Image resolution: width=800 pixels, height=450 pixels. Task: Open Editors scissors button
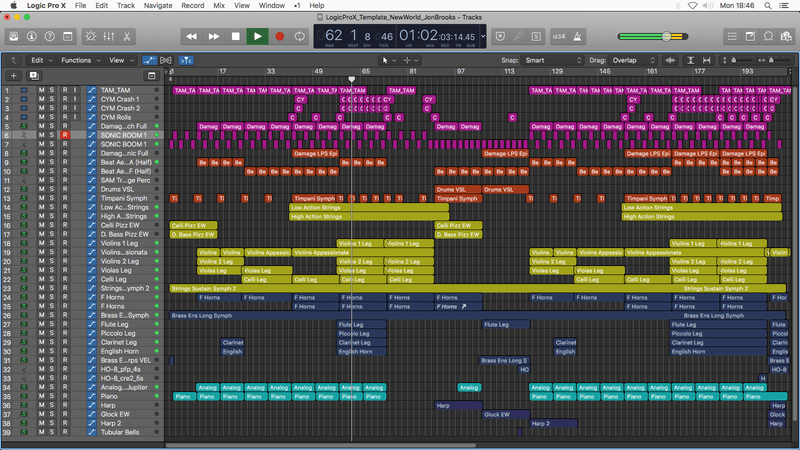pyautogui.click(x=127, y=37)
